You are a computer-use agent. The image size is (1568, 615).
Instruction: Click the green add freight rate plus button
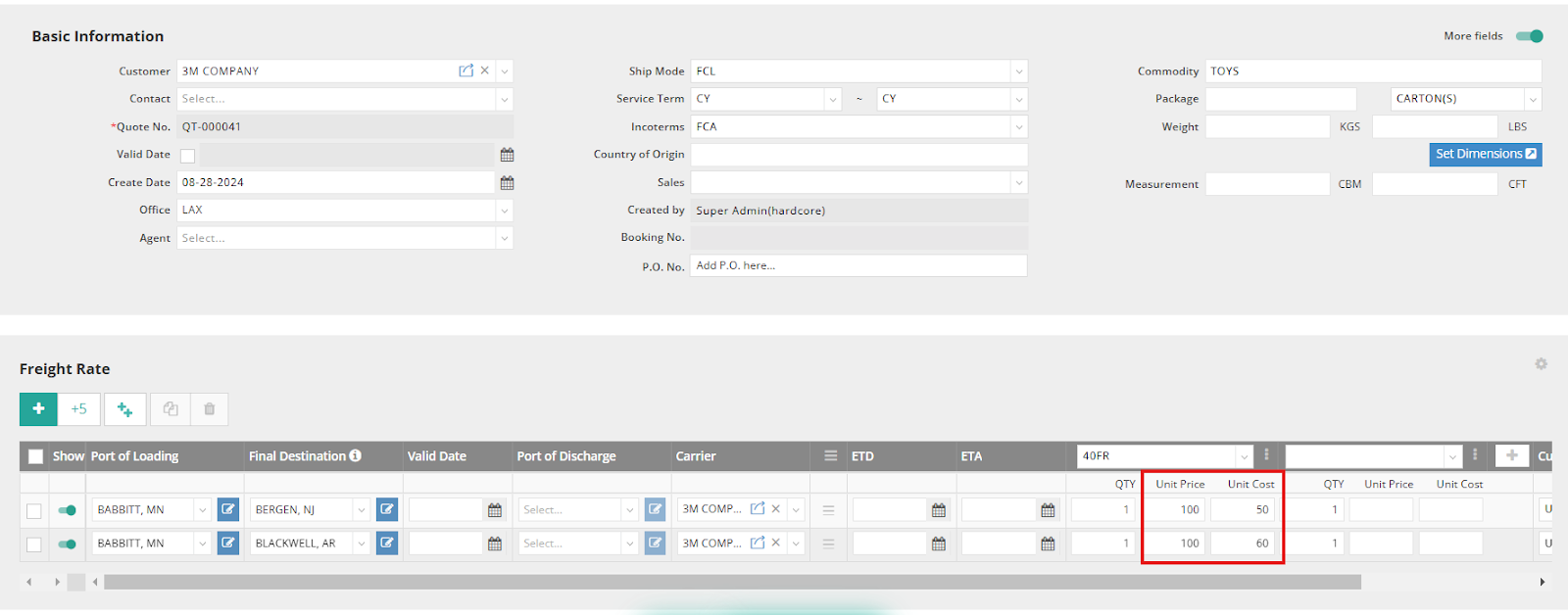pos(38,409)
